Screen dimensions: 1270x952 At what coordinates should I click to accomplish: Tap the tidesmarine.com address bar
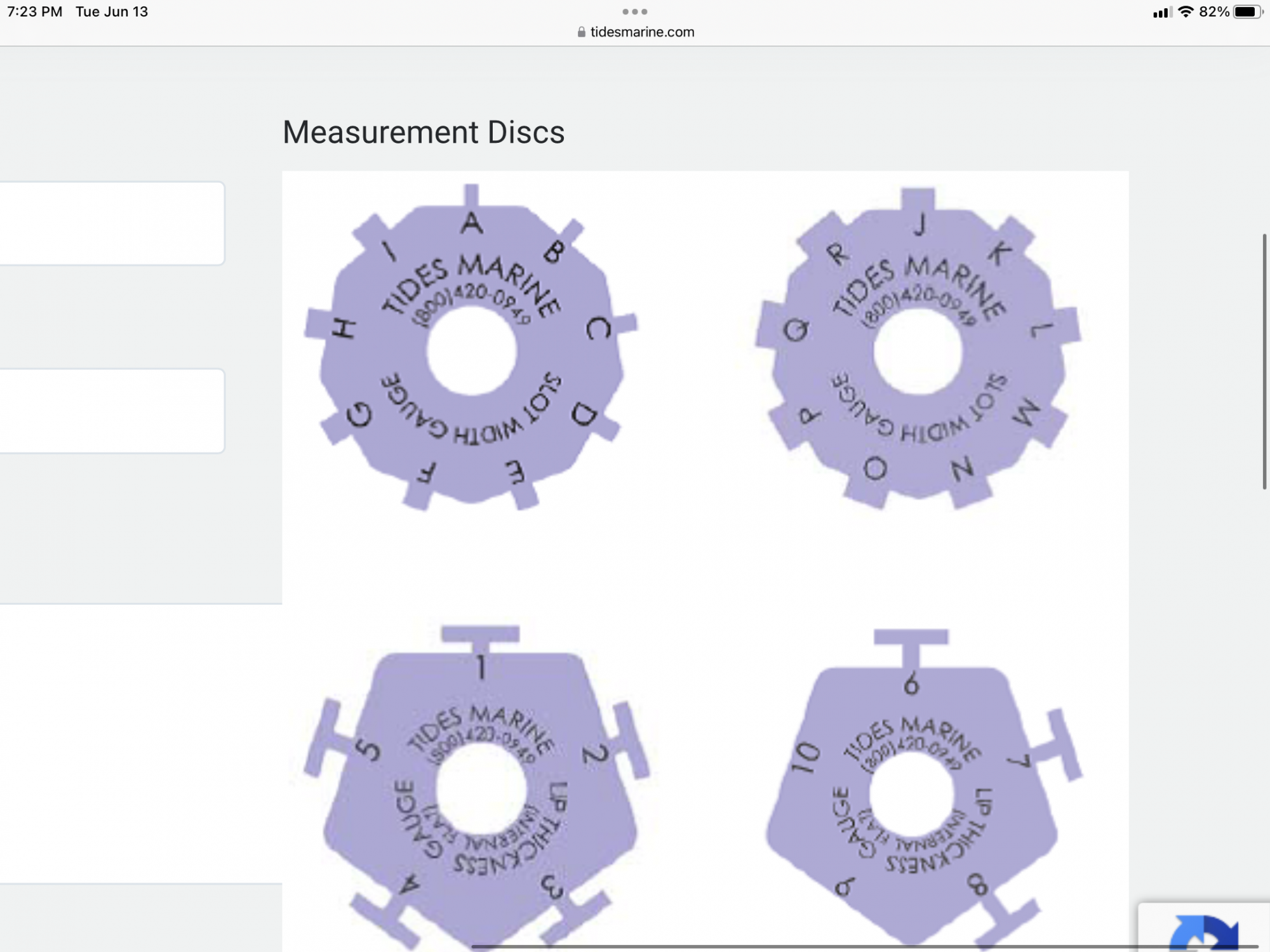636,32
